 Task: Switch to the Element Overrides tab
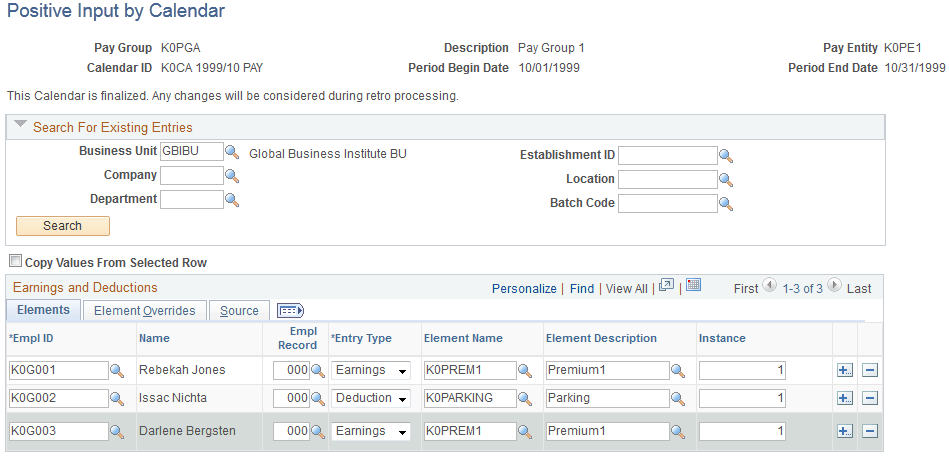tap(144, 311)
